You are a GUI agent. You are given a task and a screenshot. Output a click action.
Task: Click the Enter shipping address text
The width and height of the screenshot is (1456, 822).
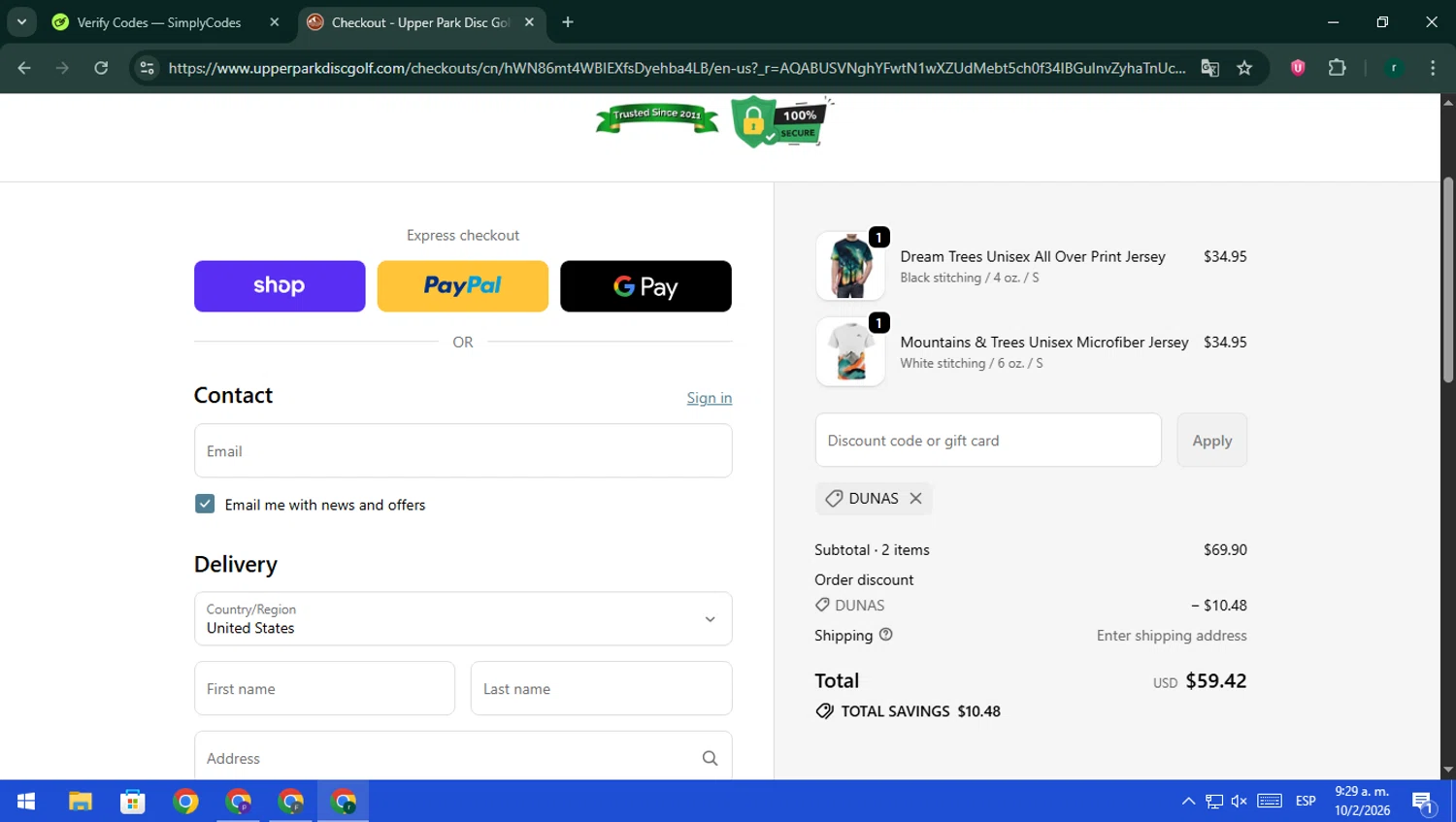click(x=1172, y=635)
